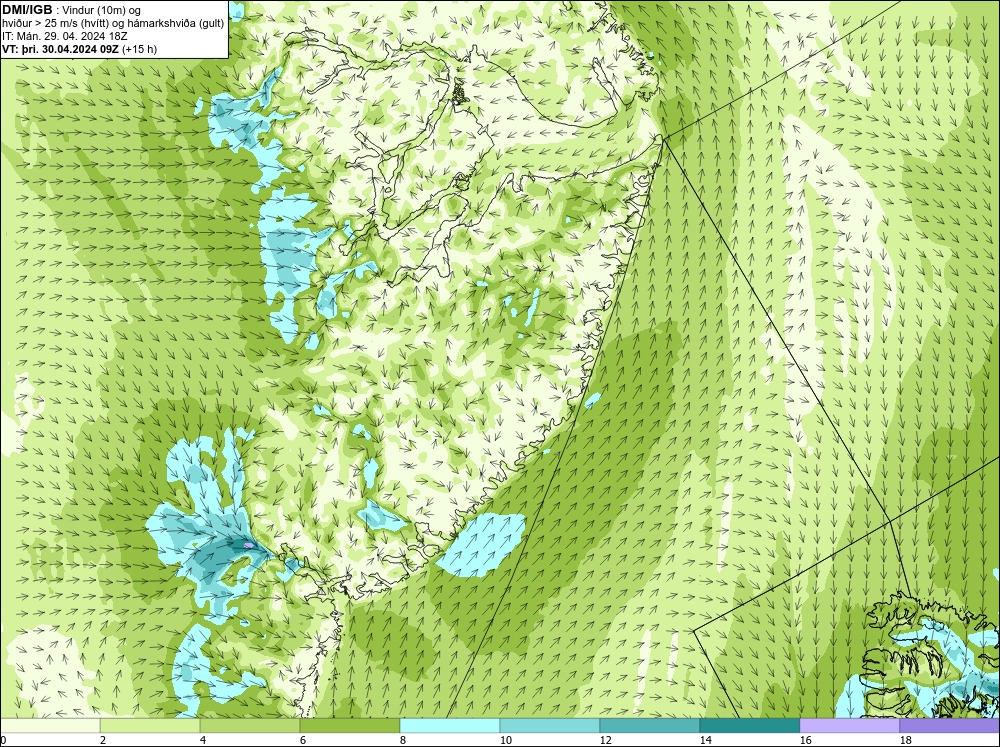Screen dimensions: 1000x747
Task: Click the legend label '2'
Action: pos(103,740)
